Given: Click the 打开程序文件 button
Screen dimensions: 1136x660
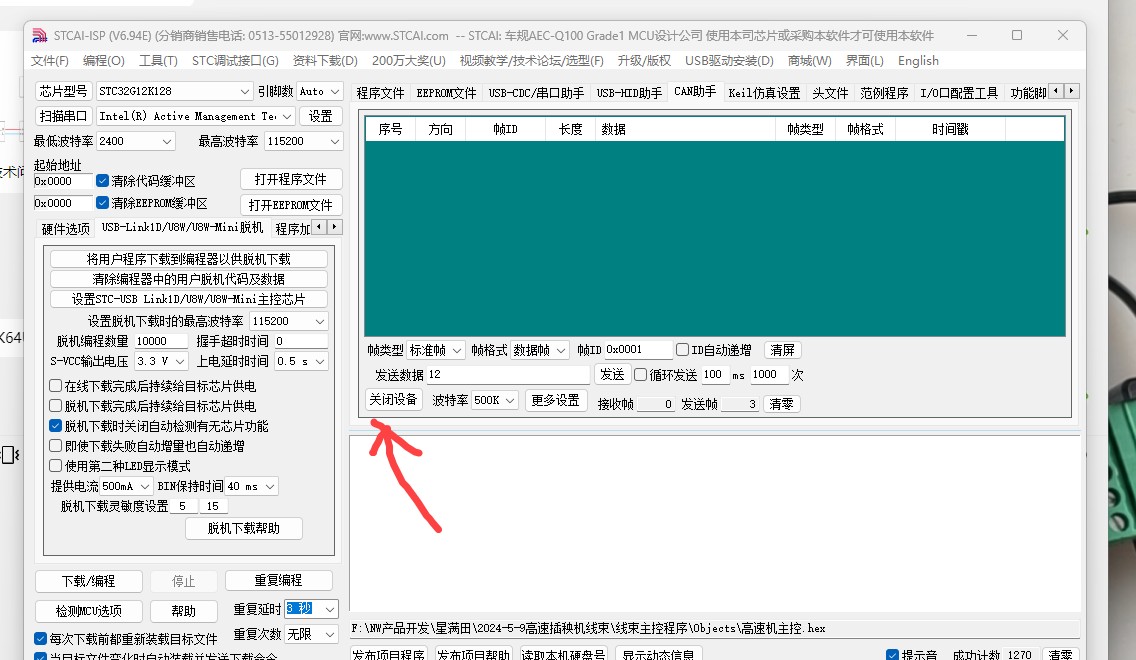Looking at the screenshot, I should coord(291,180).
